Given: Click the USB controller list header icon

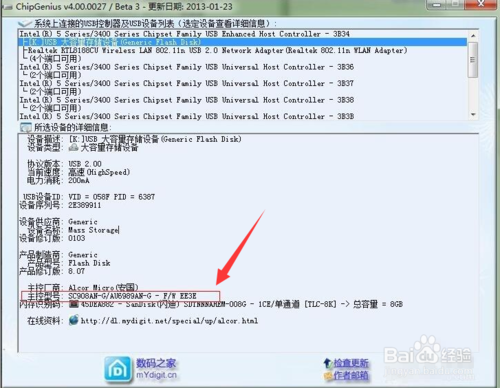Looking at the screenshot, I should tap(25, 24).
